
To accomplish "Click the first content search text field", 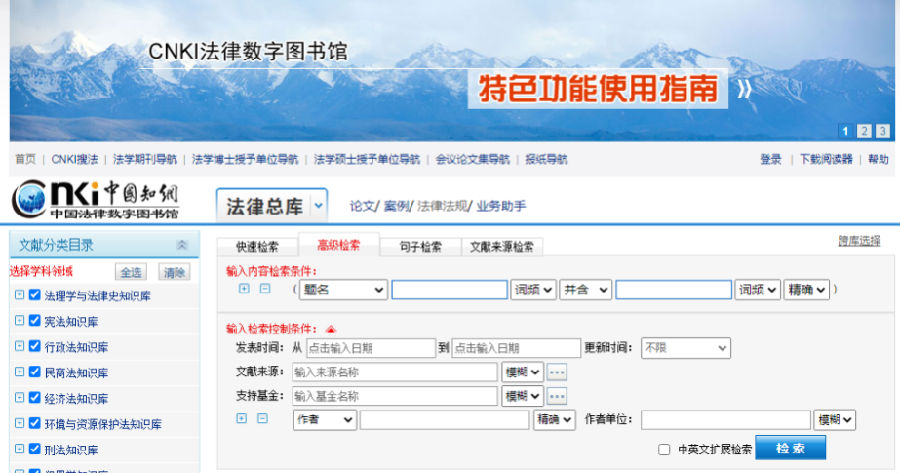I will (x=449, y=290).
